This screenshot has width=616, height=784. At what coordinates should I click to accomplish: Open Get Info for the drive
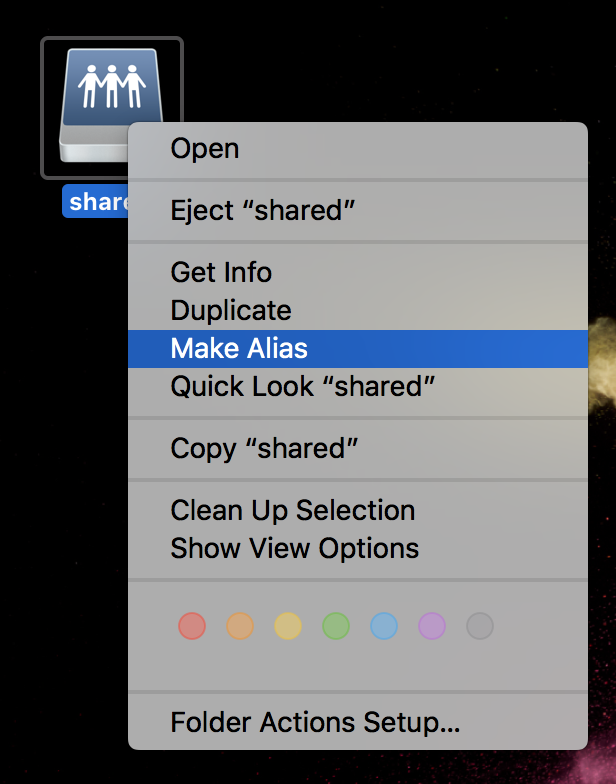tap(221, 272)
